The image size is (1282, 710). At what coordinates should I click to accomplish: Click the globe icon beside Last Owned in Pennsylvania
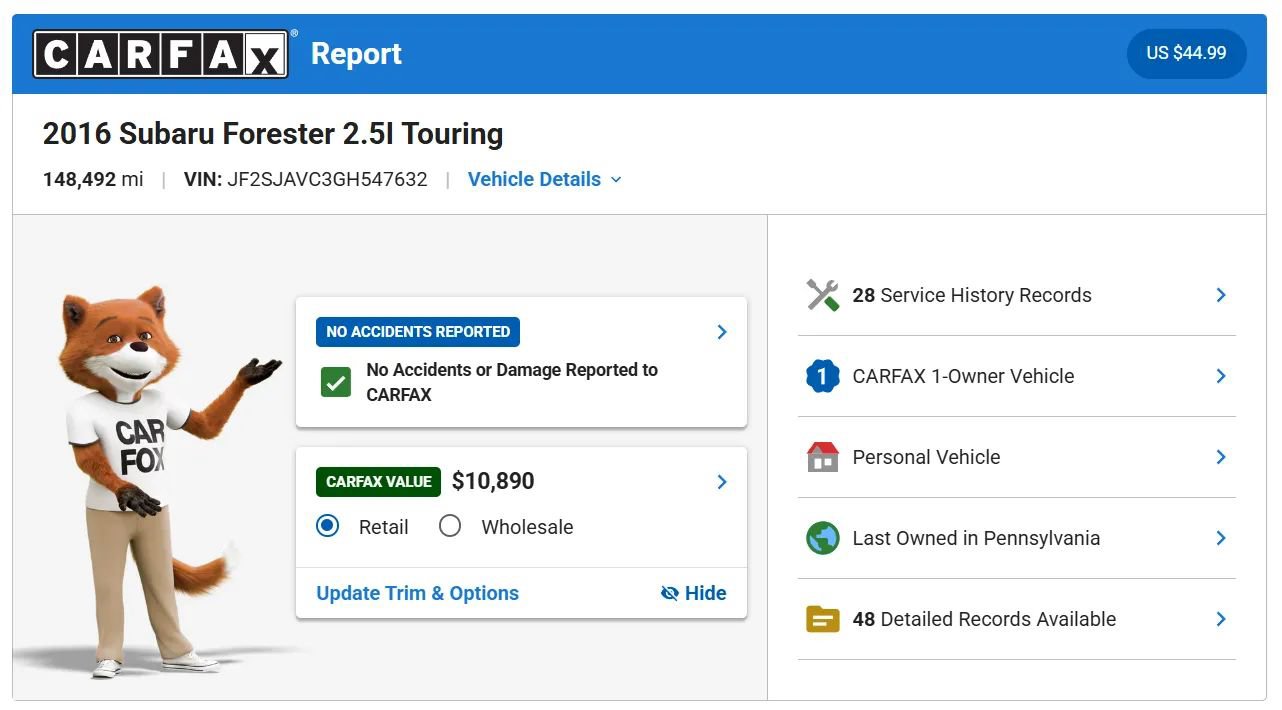(x=822, y=538)
